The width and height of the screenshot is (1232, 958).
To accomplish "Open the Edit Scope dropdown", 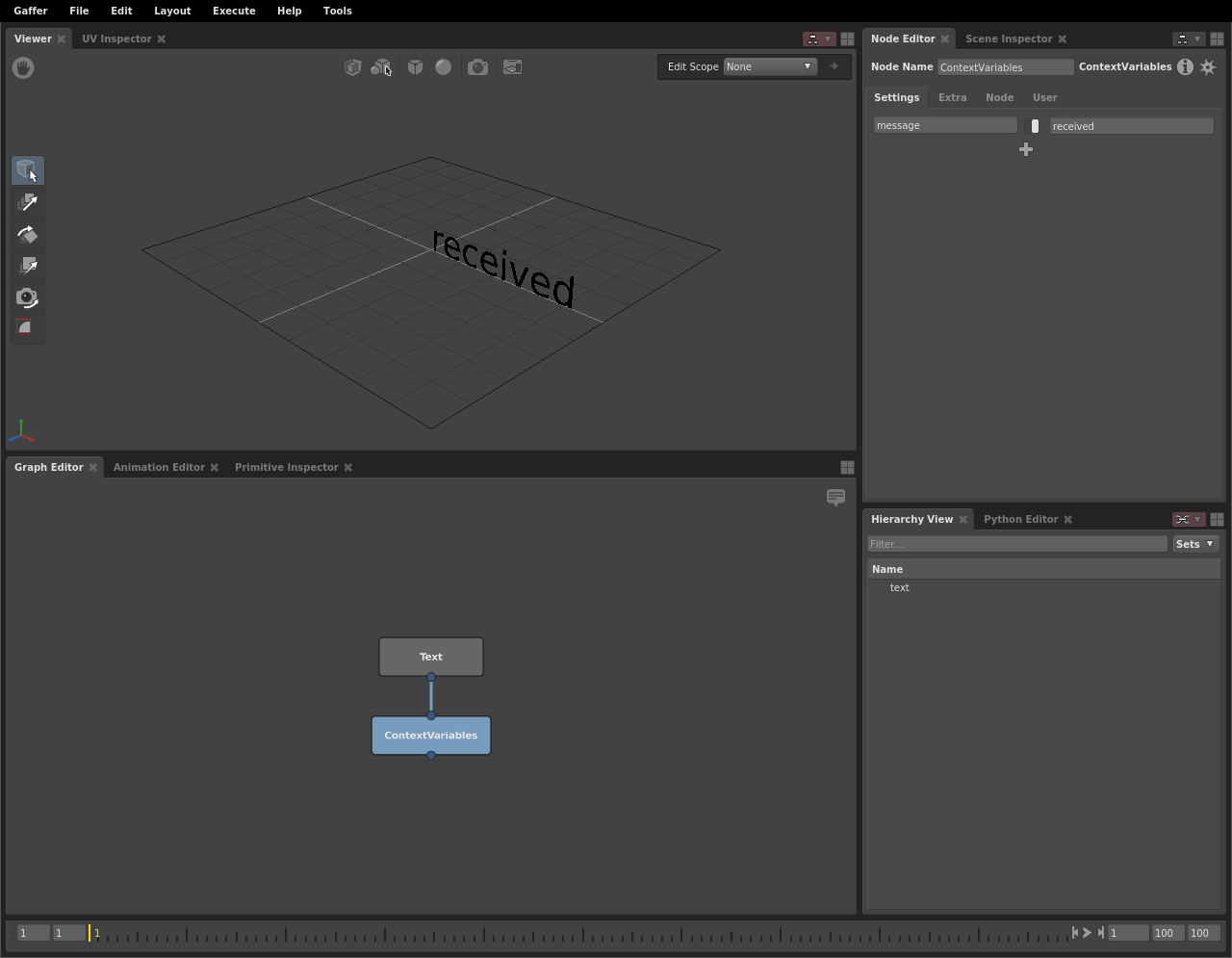I will click(769, 66).
